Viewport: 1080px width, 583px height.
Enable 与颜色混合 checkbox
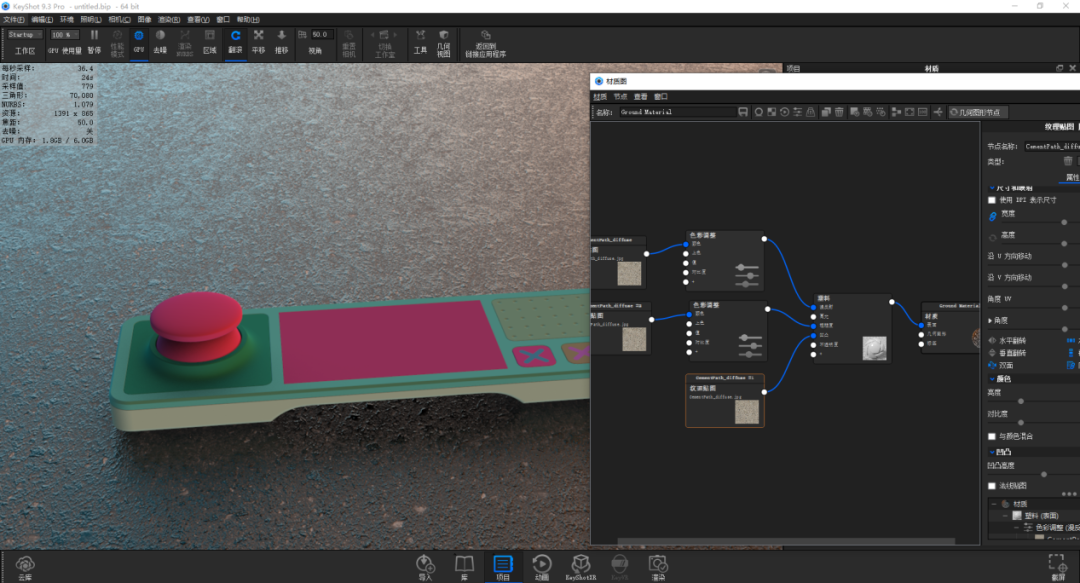pyautogui.click(x=992, y=436)
